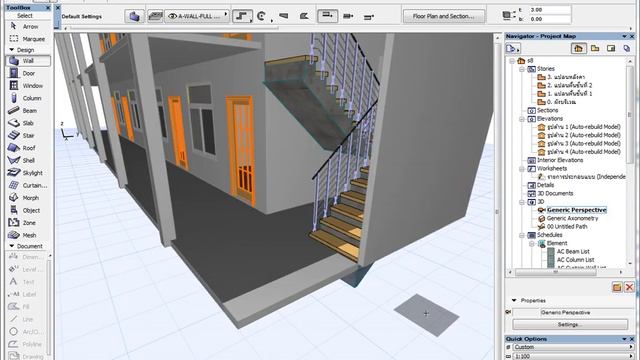
Task: Choose the Window tool
Action: click(28, 86)
